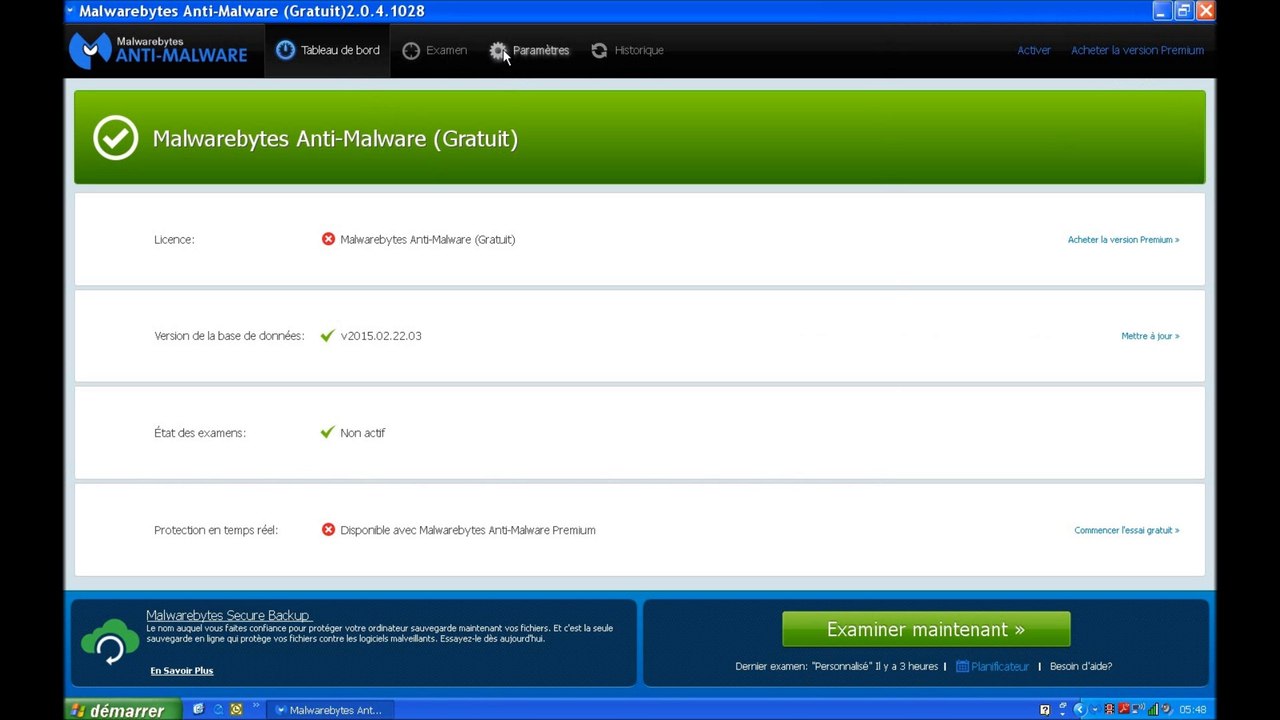Screen dimensions: 1280x720
Task: Click the white checkmark status icon in green banner
Action: pyautogui.click(x=115, y=138)
